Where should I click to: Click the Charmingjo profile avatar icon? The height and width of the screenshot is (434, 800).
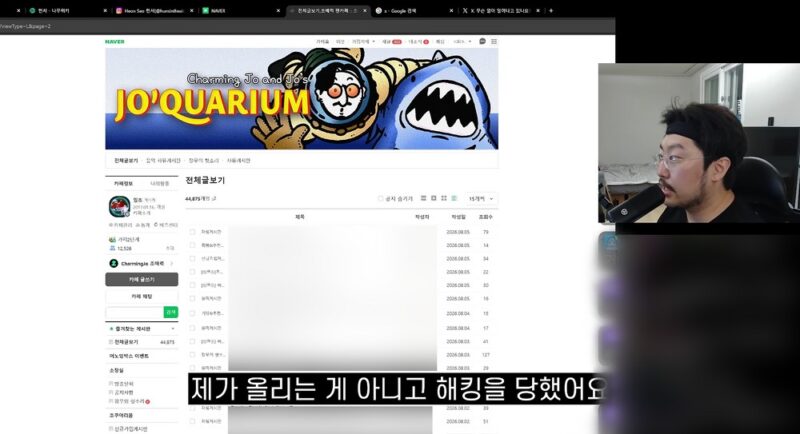[114, 263]
